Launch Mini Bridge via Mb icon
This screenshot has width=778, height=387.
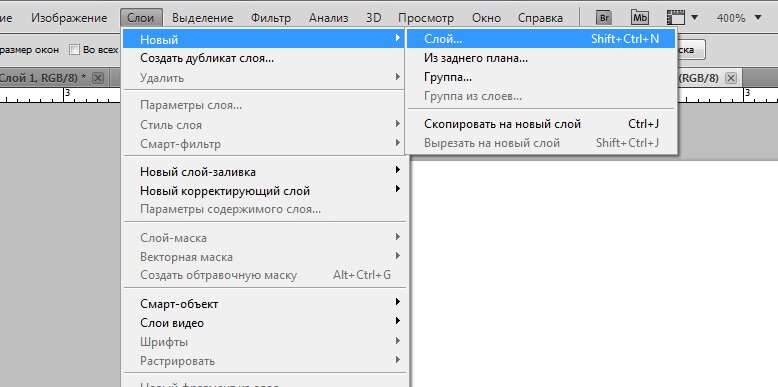[640, 18]
